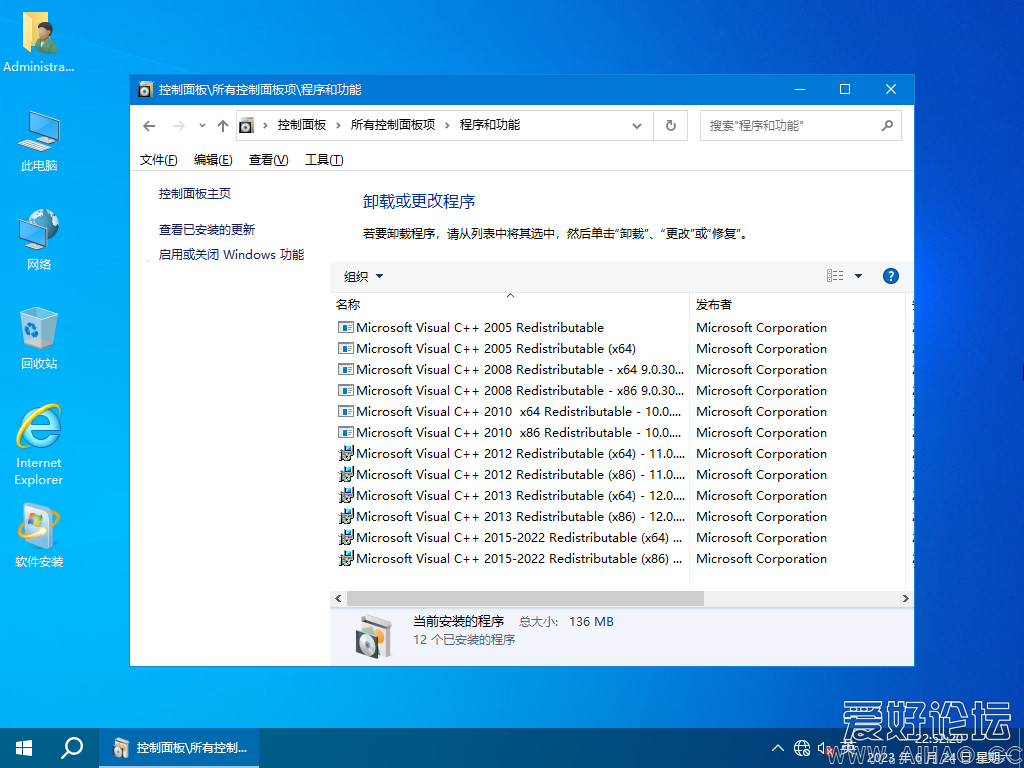Viewport: 1024px width, 768px height.
Task: Open the 工具(T) menu
Action: (x=324, y=160)
